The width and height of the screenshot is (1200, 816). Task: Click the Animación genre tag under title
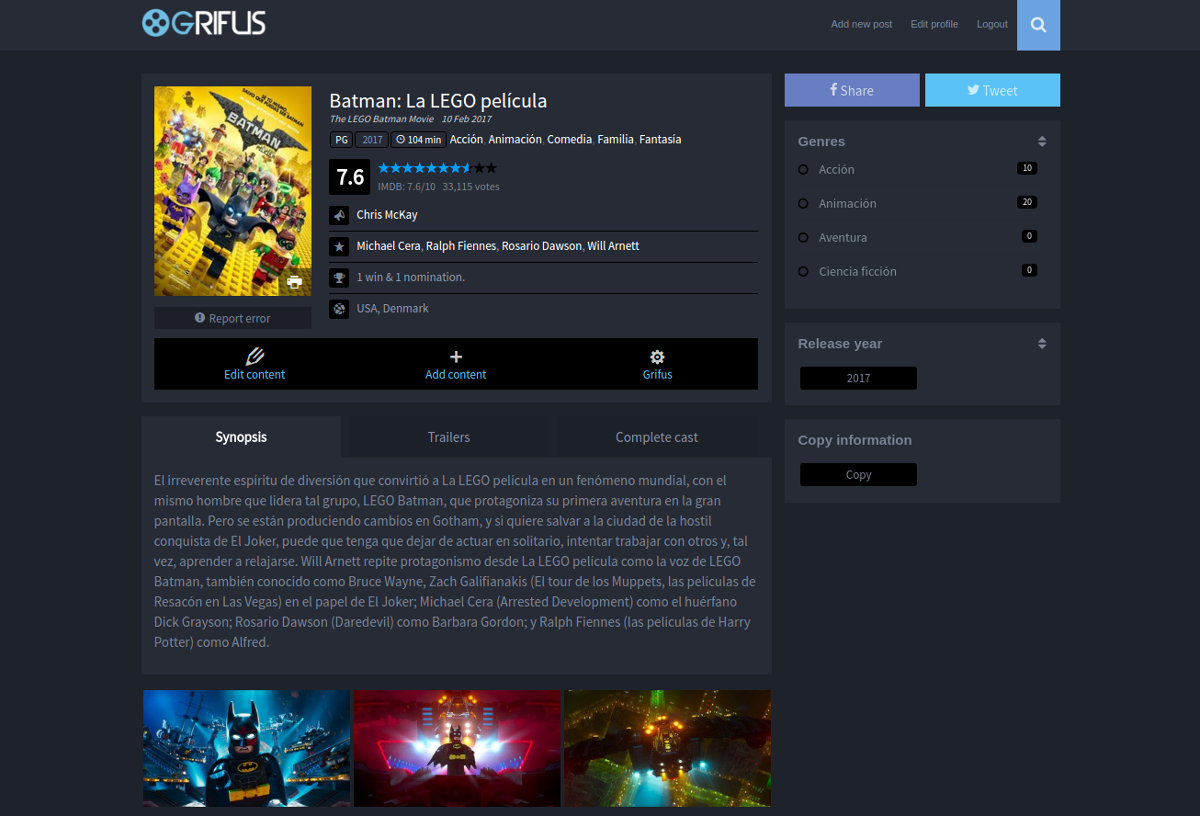(515, 140)
